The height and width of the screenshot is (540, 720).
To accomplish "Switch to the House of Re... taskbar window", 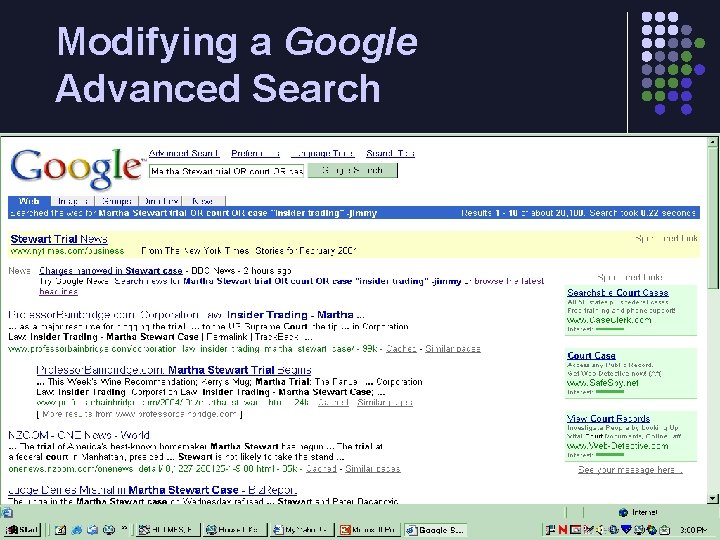I will (235, 529).
